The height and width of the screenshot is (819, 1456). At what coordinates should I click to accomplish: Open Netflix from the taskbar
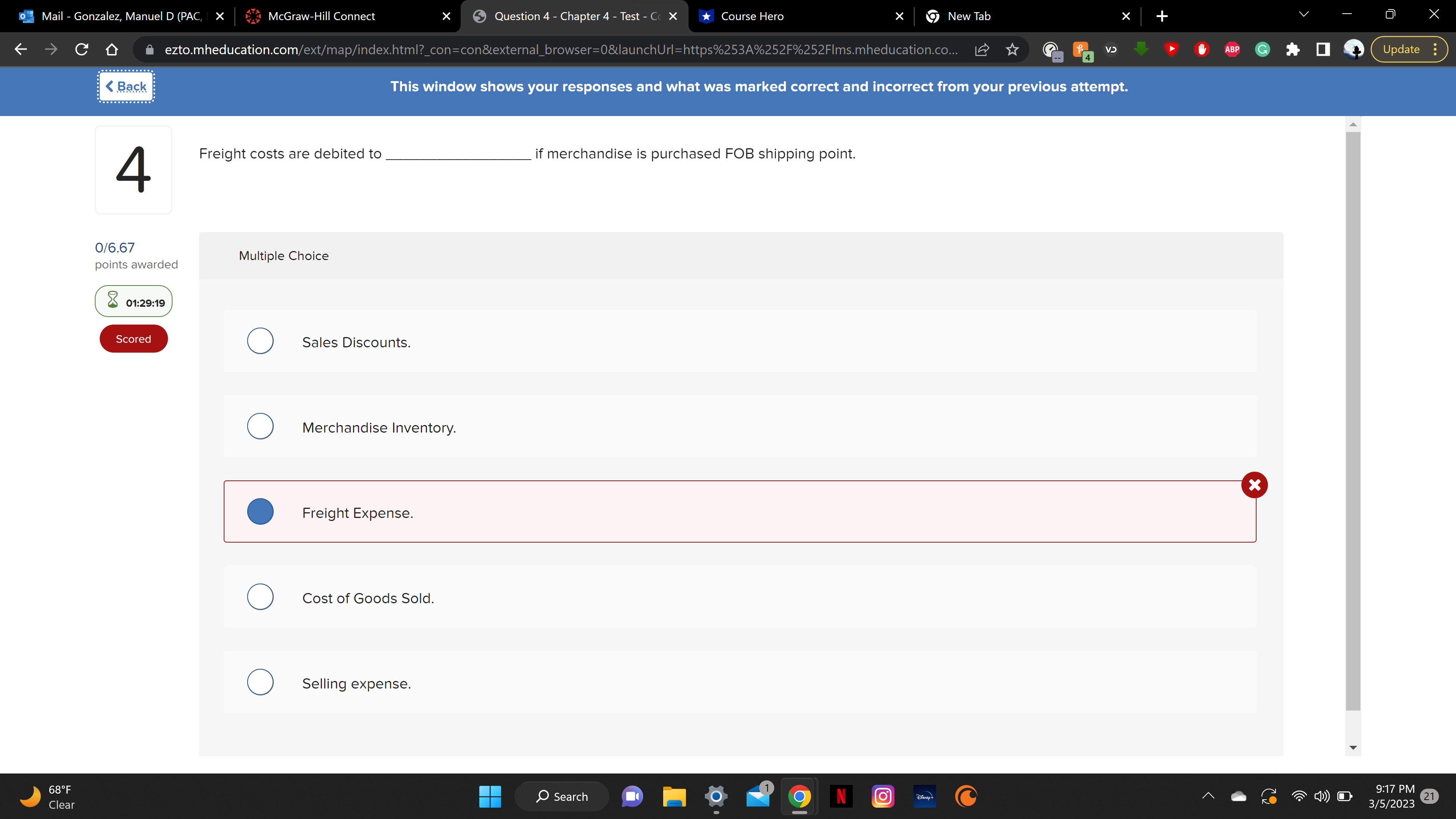(x=841, y=796)
